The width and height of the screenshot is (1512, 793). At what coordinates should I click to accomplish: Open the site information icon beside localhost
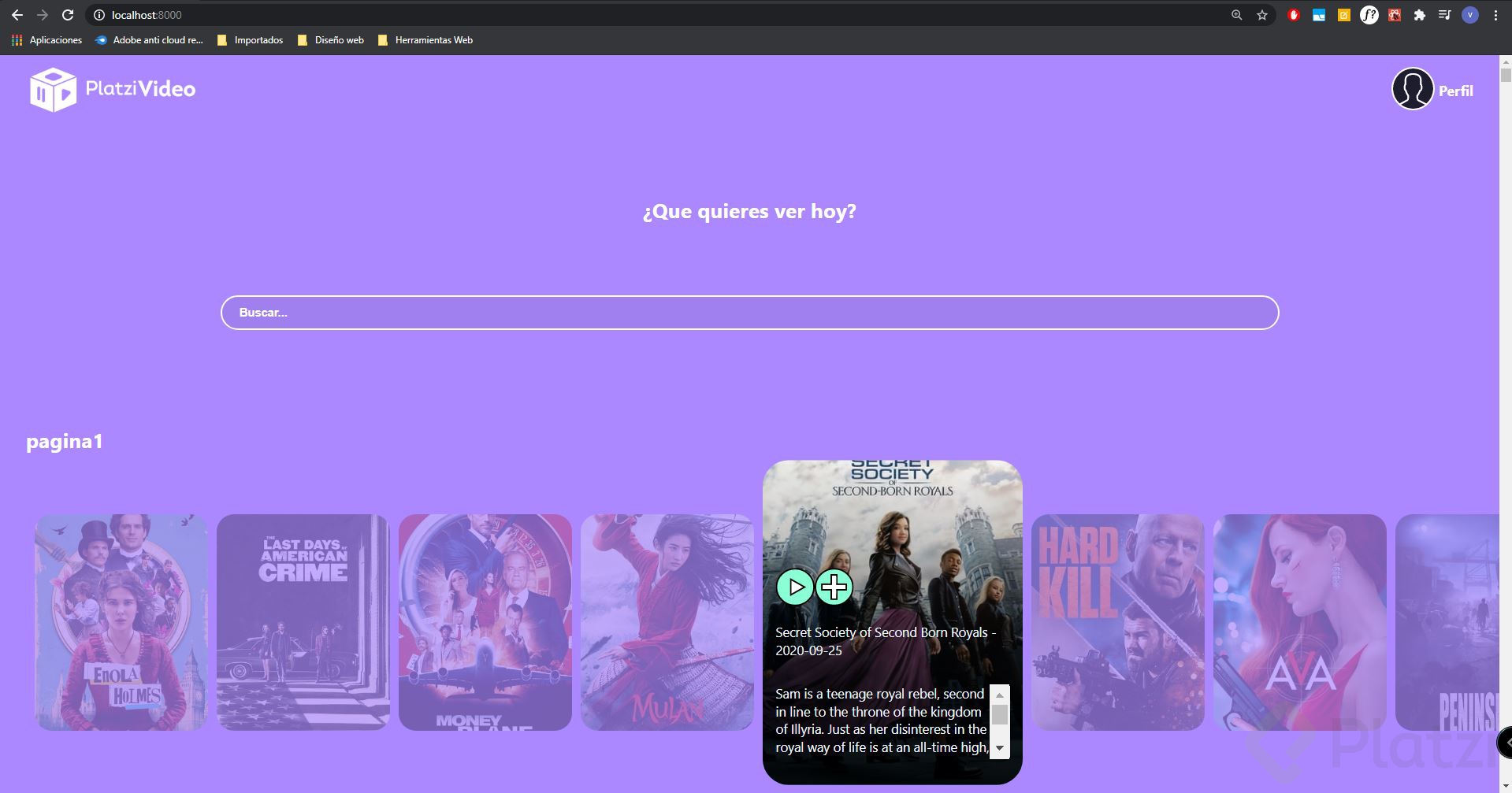pos(99,15)
